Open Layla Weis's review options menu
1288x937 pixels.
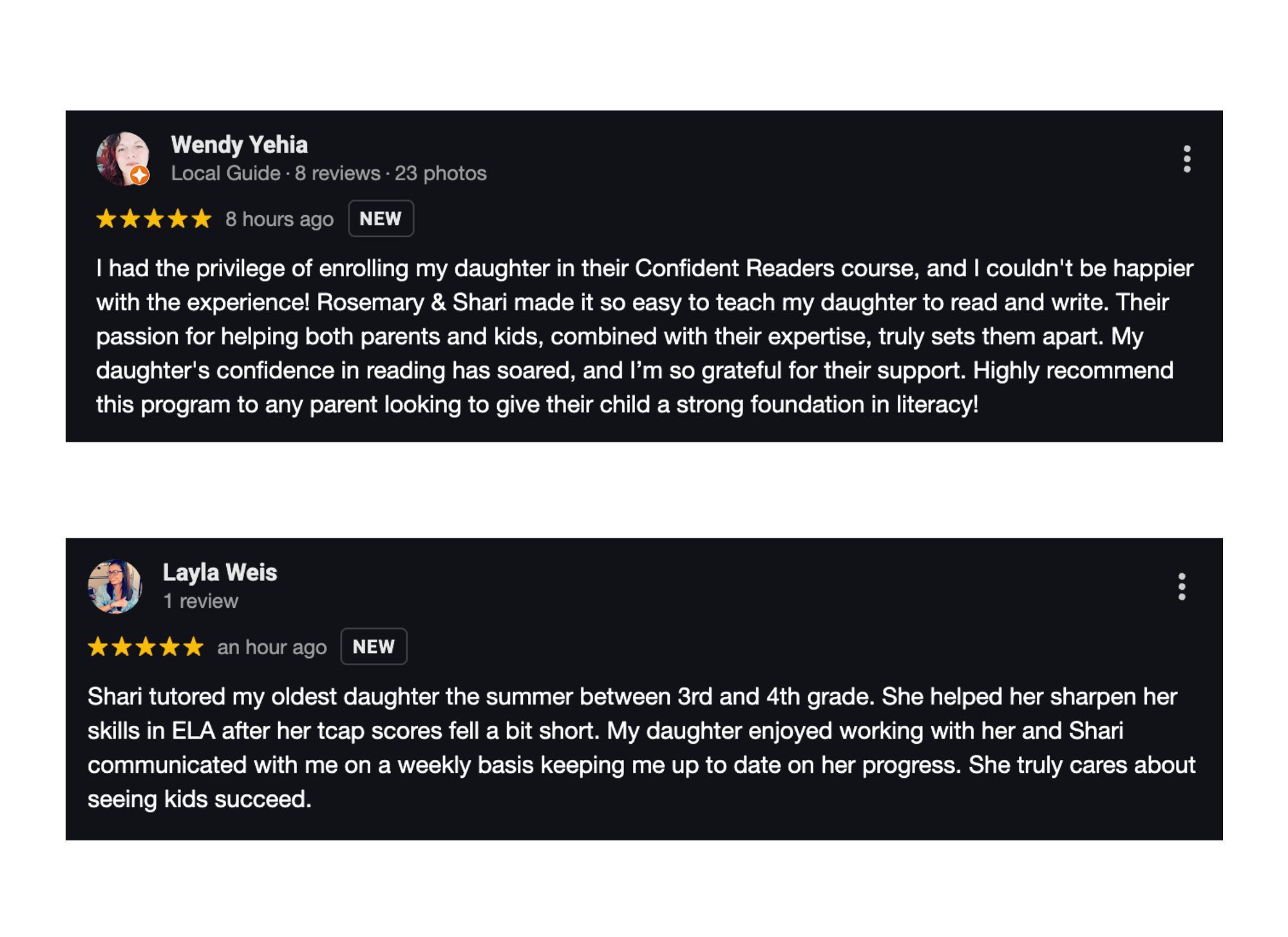tap(1181, 586)
